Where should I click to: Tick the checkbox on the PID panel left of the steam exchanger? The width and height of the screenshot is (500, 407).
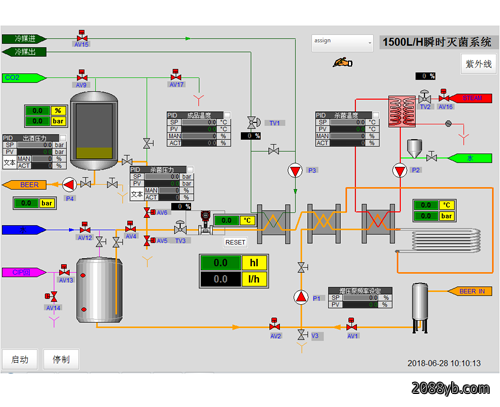coord(375,115)
